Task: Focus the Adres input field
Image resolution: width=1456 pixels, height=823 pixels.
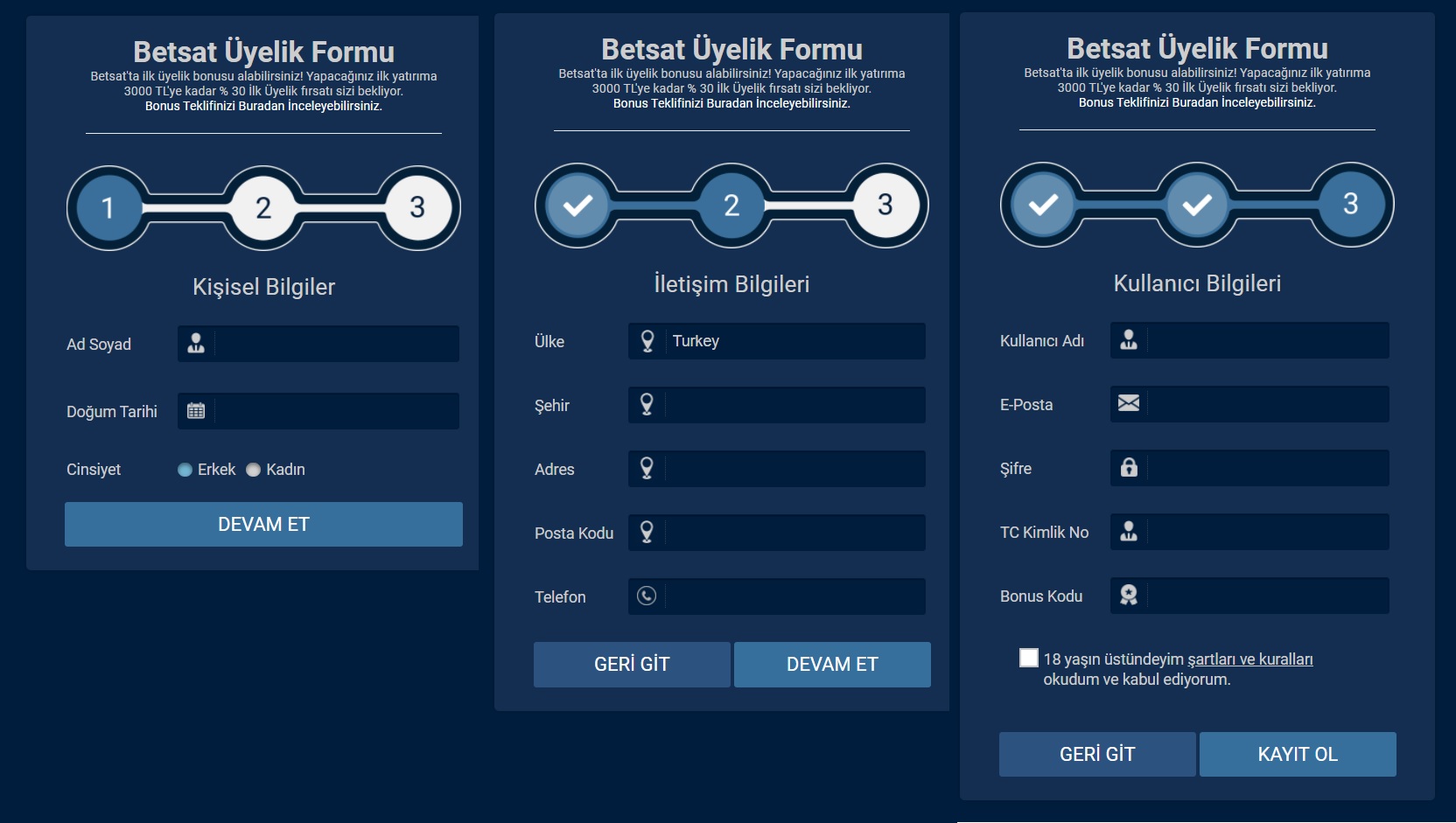Action: 777,469
